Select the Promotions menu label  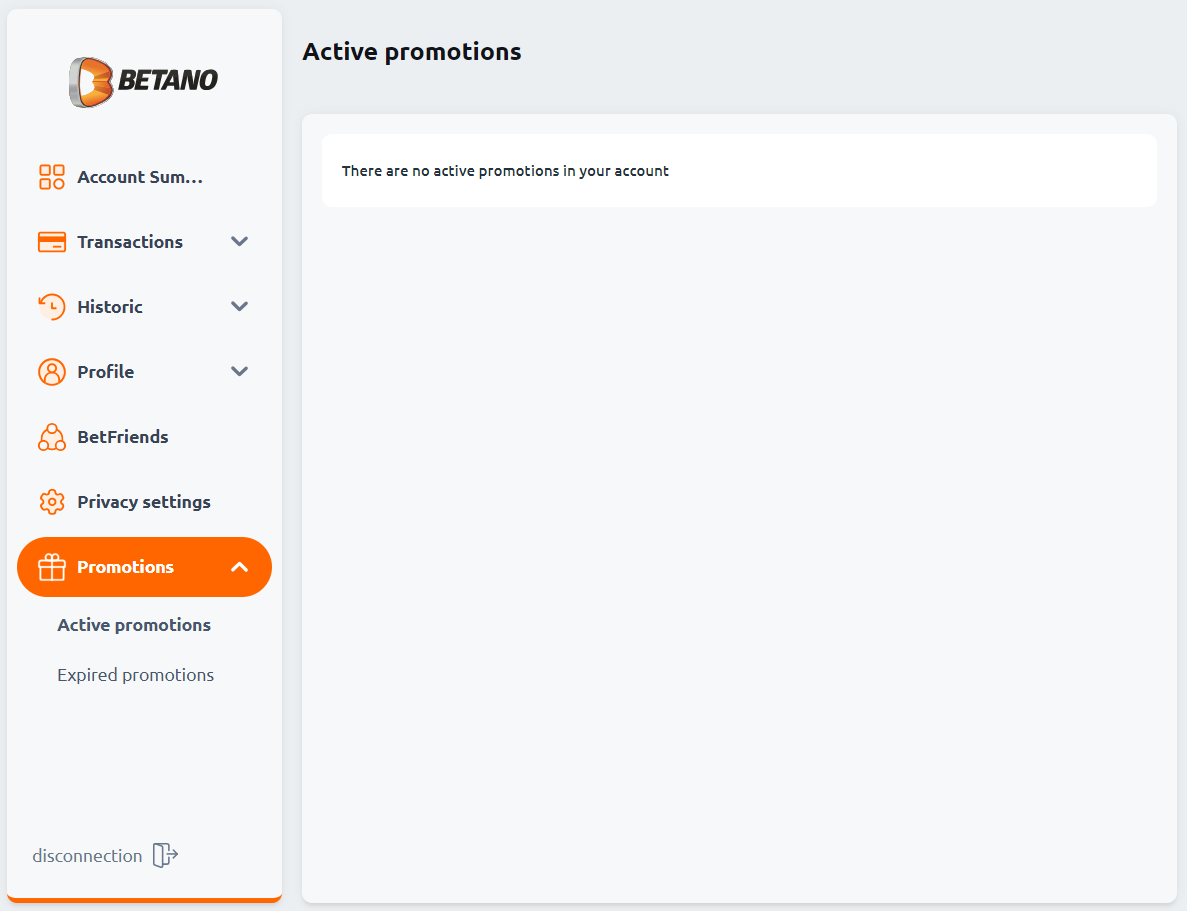tap(126, 567)
